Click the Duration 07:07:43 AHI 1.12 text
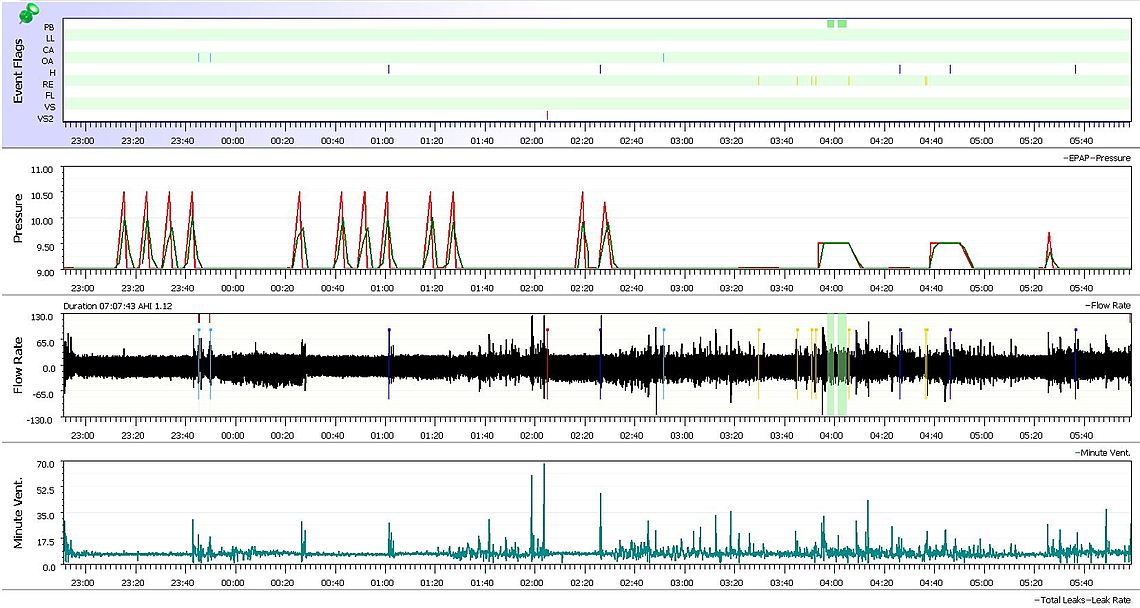This screenshot has height=608, width=1140. 116,306
